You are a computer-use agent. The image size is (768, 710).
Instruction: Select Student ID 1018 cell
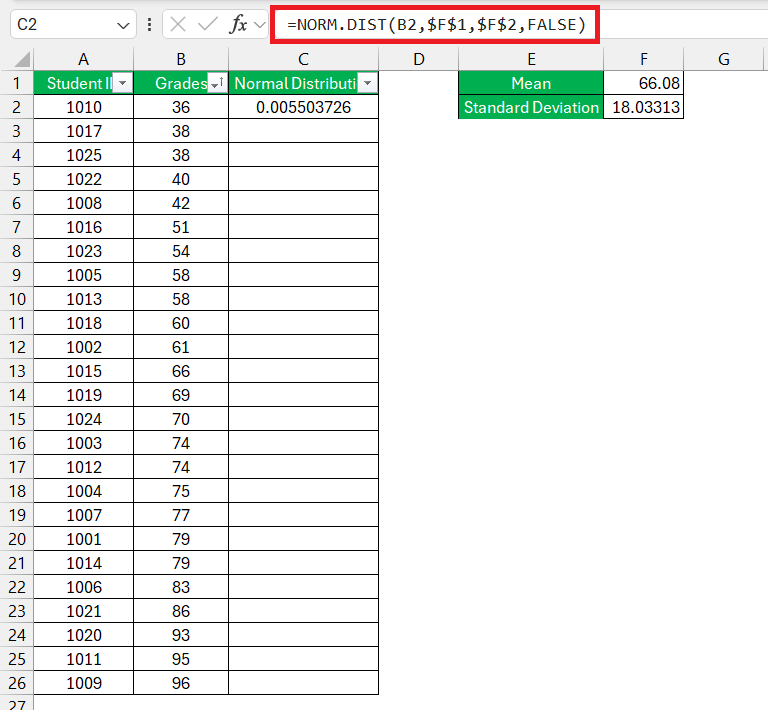point(83,323)
